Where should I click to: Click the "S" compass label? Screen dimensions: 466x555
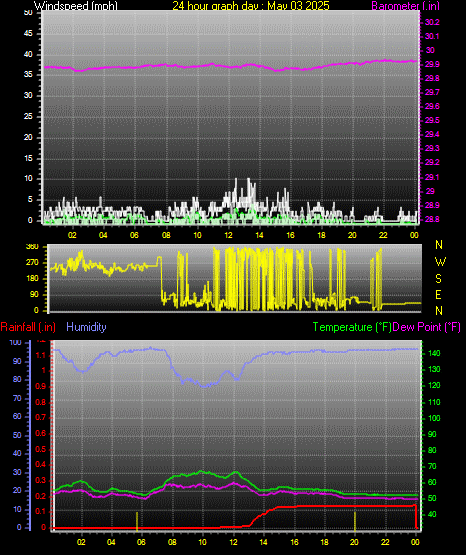[x=438, y=279]
